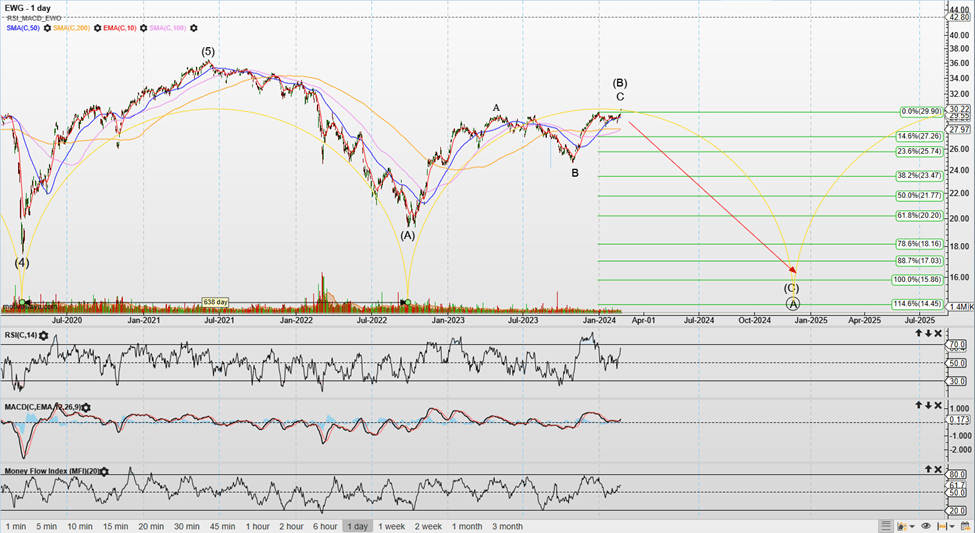Click the SMA(C,50) indicator label

pos(24,28)
